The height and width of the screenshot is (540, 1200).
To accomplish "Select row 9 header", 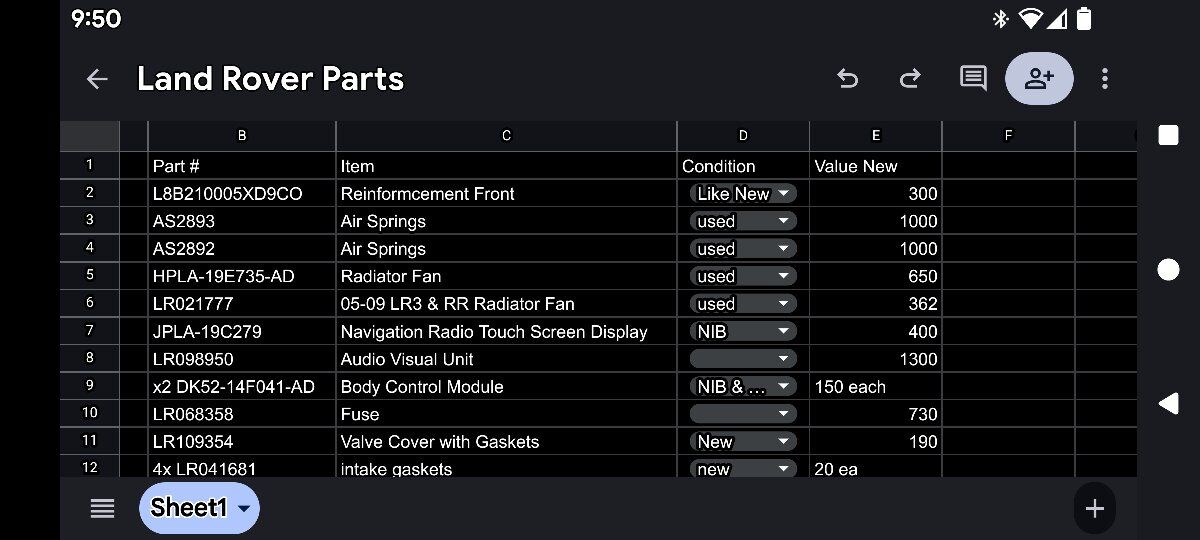I will point(90,386).
